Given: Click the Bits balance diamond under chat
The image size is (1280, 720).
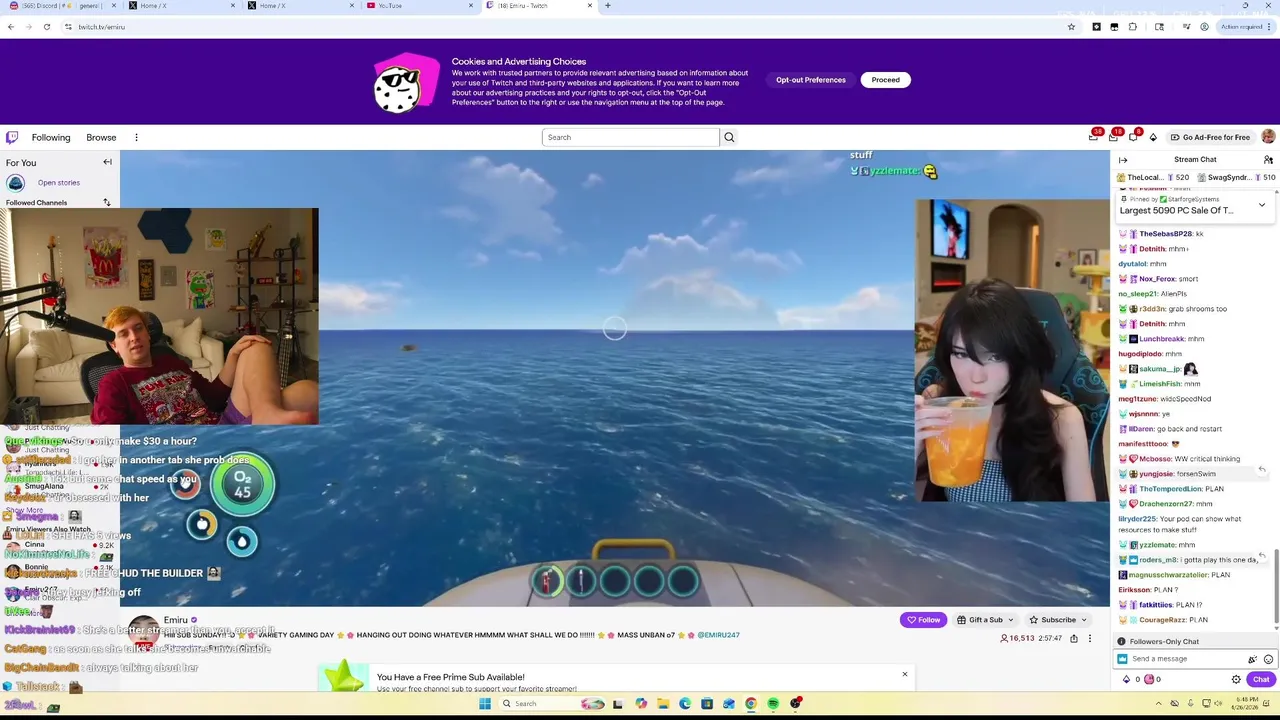Looking at the screenshot, I should [x=1127, y=679].
